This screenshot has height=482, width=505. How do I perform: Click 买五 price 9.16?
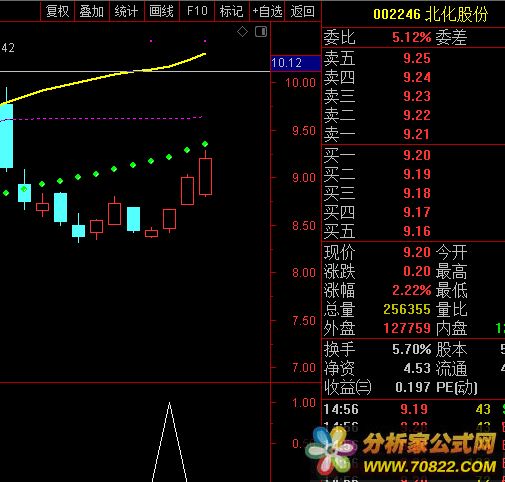(x=417, y=231)
